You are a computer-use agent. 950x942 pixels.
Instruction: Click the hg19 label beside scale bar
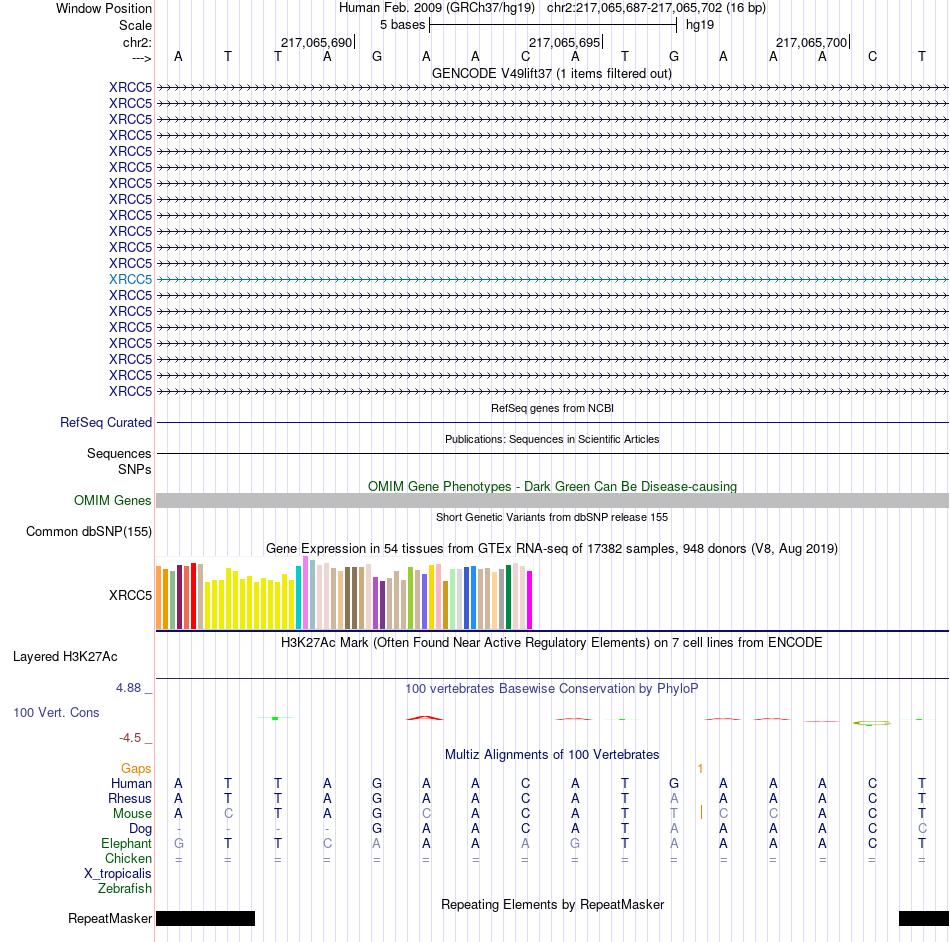700,25
